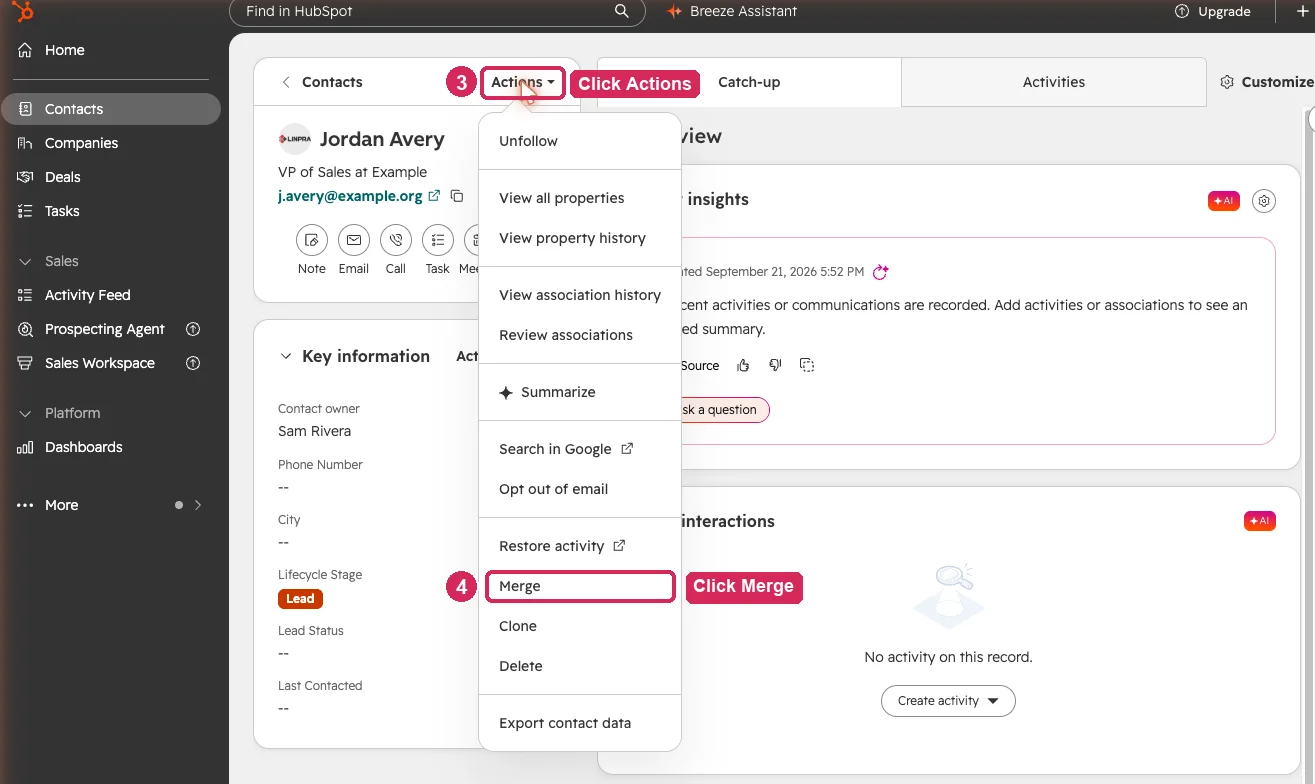Click the Actions dropdown button
This screenshot has height=784, width=1315.
[x=522, y=83]
